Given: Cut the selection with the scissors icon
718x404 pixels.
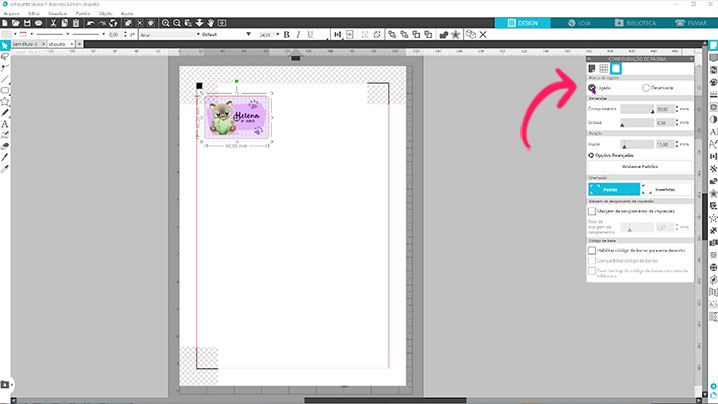Looking at the screenshot, I should [x=53, y=23].
